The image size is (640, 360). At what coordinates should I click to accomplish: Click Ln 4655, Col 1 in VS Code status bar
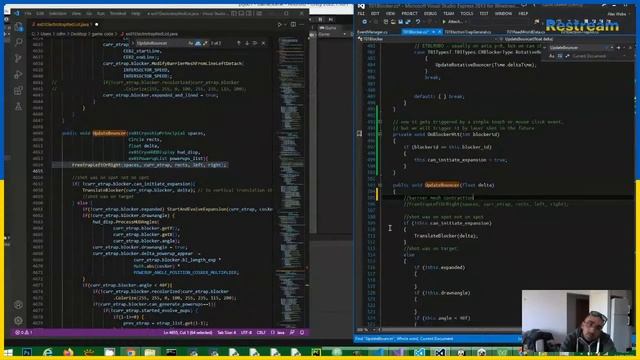[188, 332]
